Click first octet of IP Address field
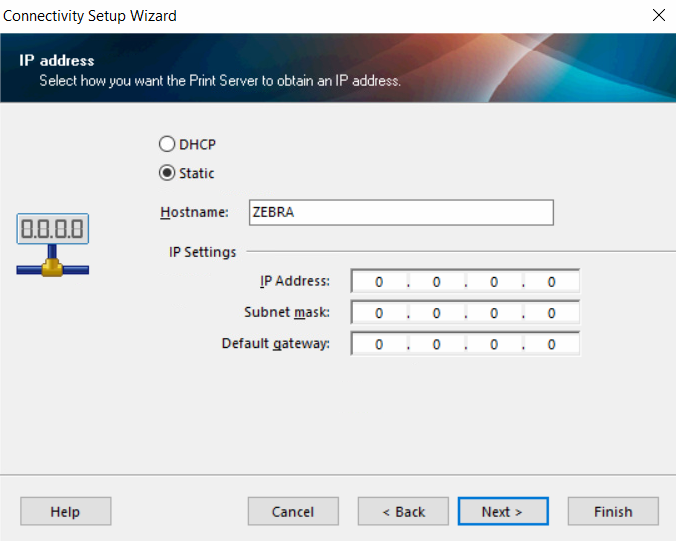 pyautogui.click(x=380, y=282)
